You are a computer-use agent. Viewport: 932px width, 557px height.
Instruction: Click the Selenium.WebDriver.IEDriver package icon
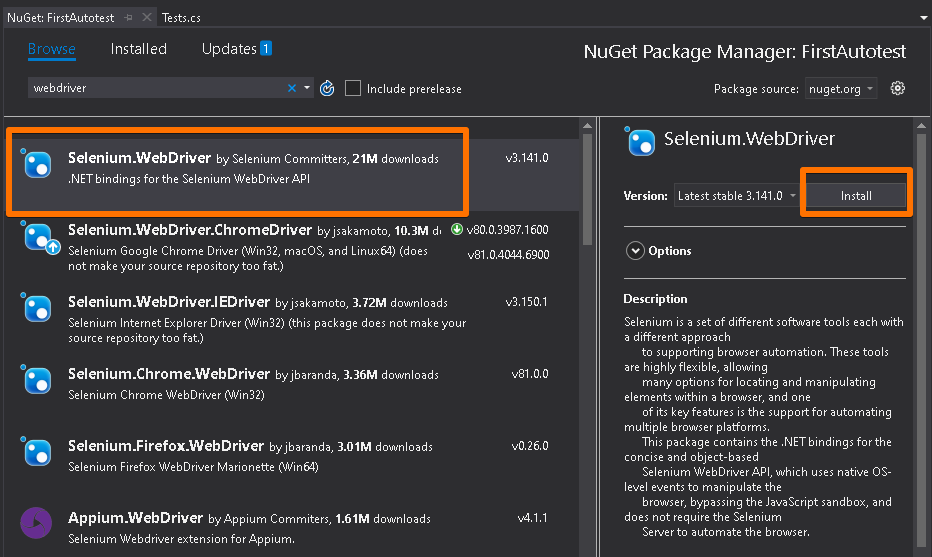pyautogui.click(x=37, y=308)
